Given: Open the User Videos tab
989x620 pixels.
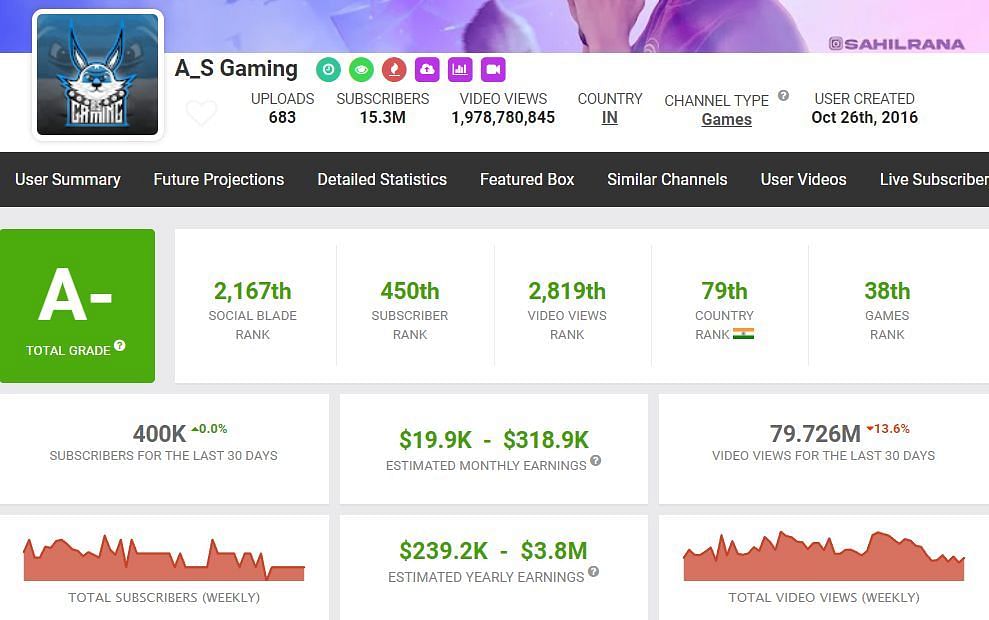Looking at the screenshot, I should click(803, 180).
